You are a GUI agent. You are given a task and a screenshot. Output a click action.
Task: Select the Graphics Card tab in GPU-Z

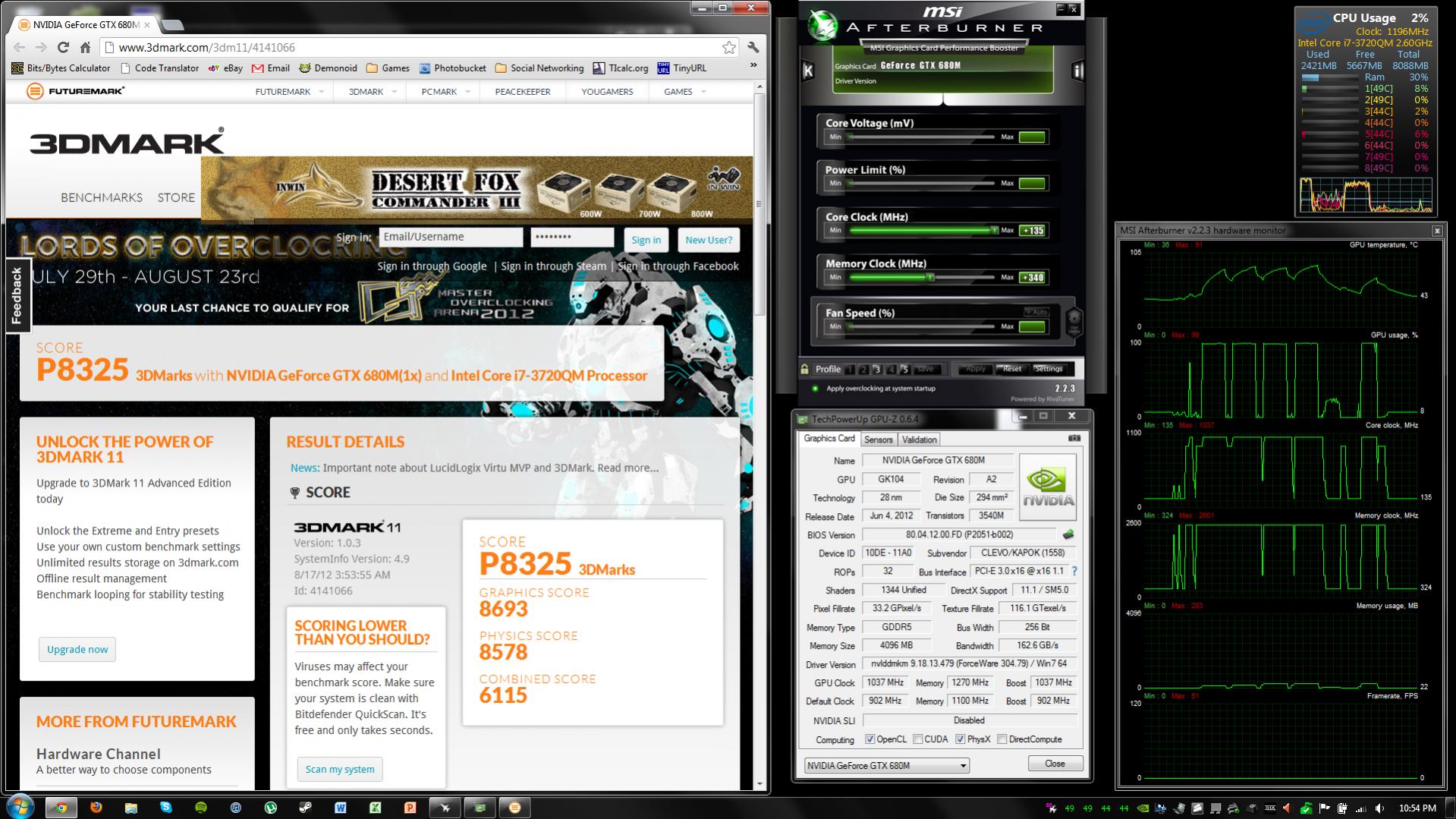tap(829, 439)
